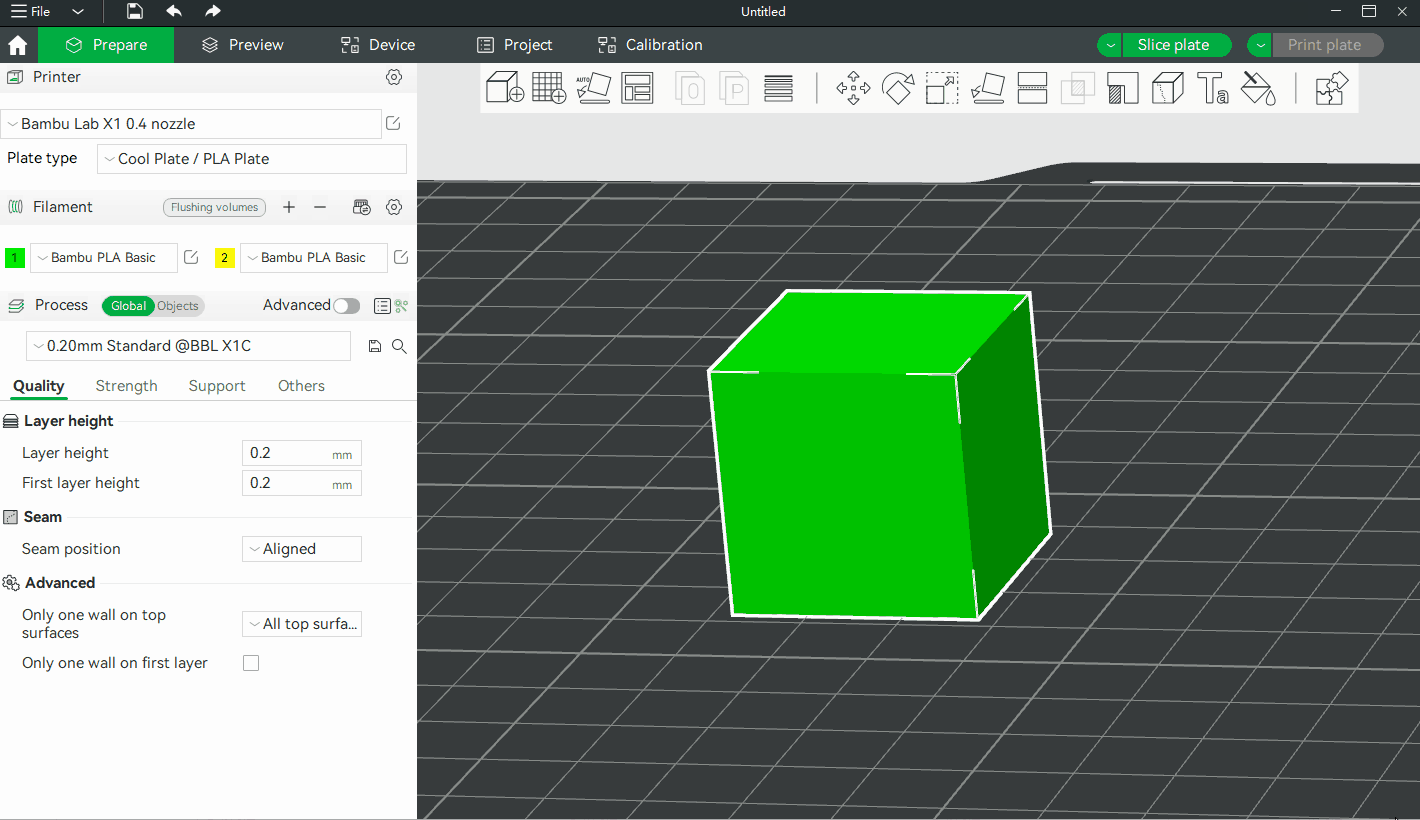This screenshot has height=820, width=1420.
Task: Open the Strength settings tab
Action: (x=127, y=386)
